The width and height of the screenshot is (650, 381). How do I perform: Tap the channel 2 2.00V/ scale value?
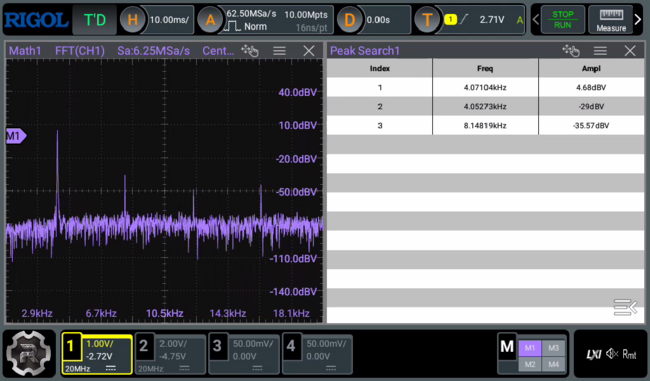[173, 344]
